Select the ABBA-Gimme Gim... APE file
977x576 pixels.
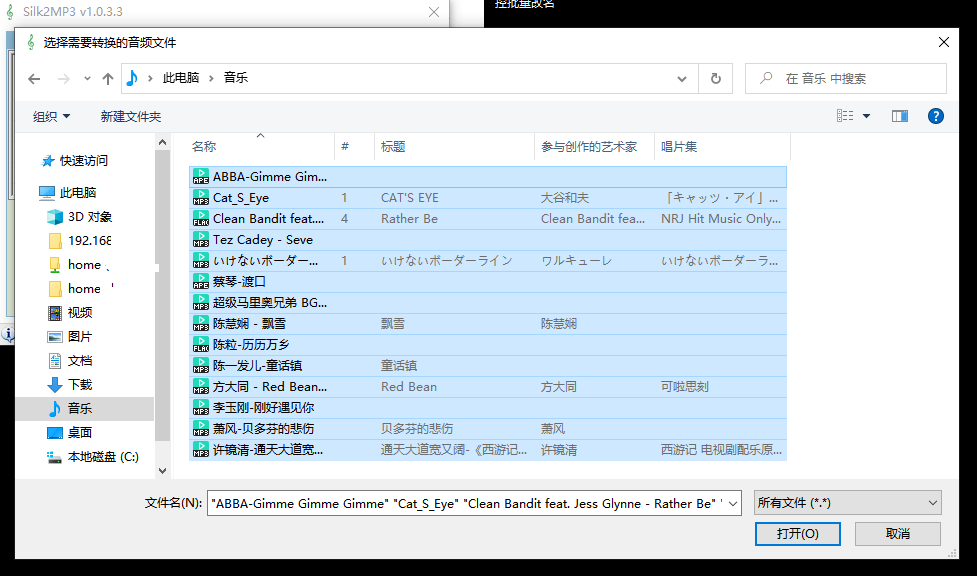click(488, 177)
